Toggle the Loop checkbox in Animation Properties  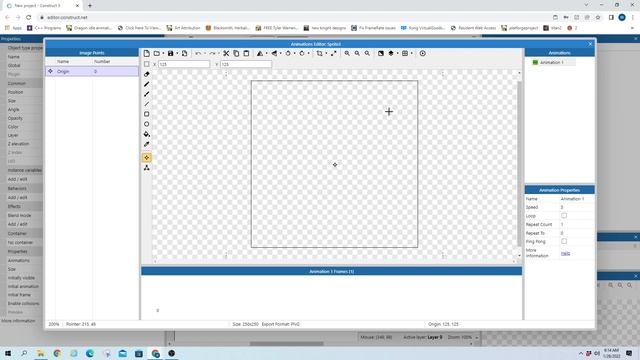564,216
